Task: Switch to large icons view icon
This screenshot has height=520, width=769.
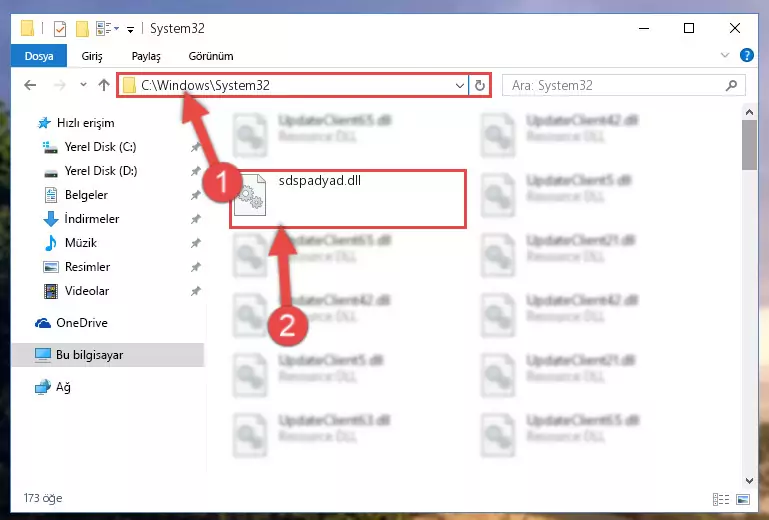Action: (743, 500)
